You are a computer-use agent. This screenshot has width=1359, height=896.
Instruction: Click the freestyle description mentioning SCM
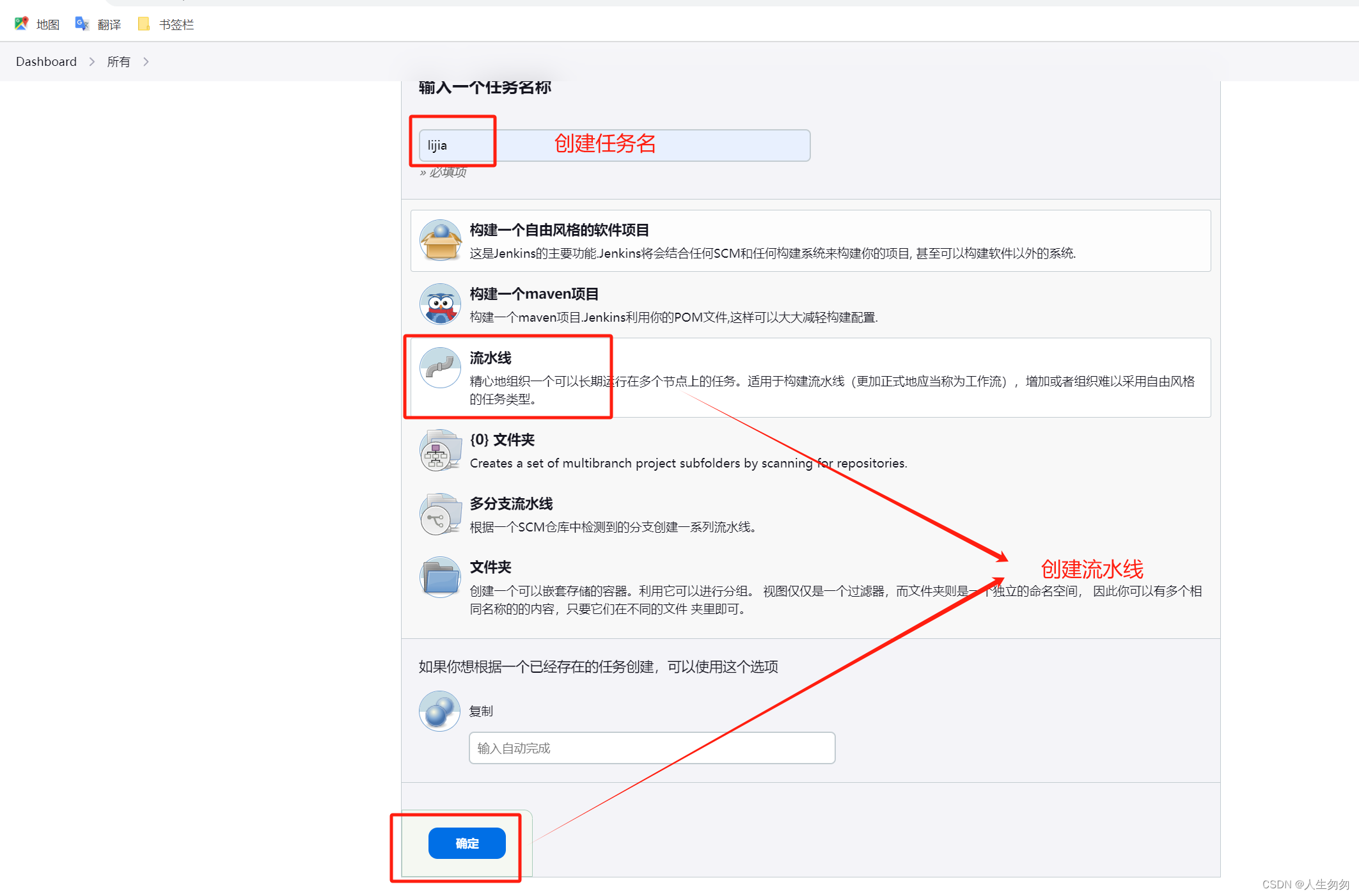[773, 253]
